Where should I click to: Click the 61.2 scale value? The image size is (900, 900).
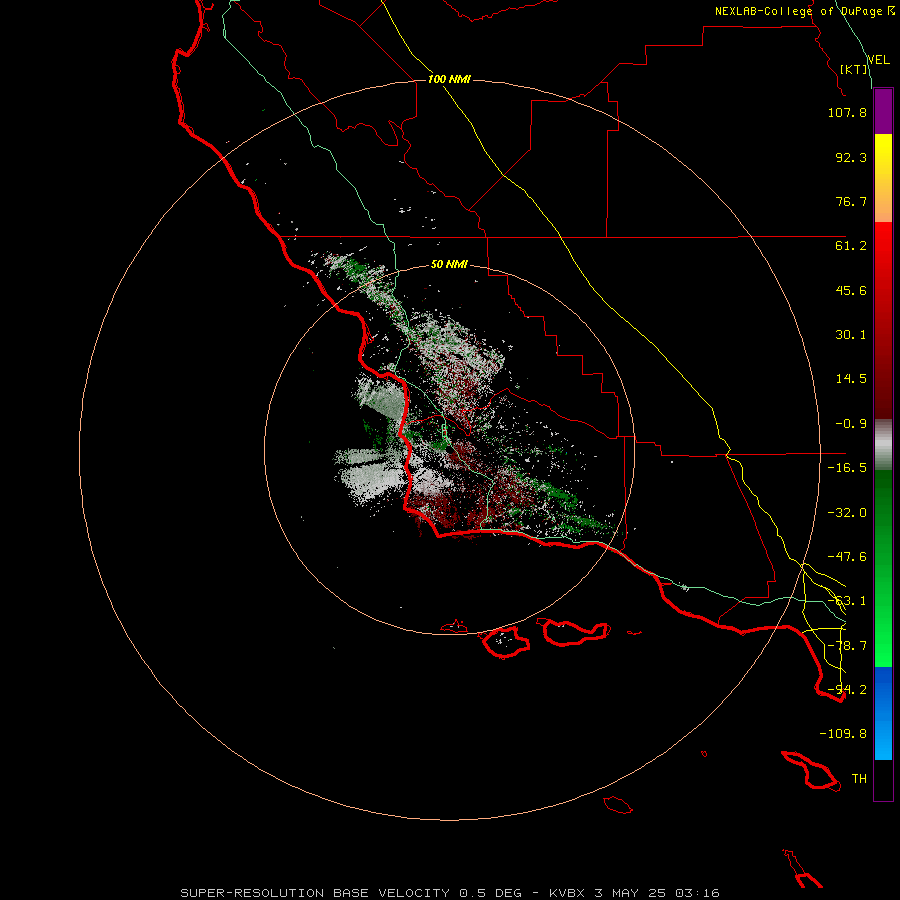point(851,246)
